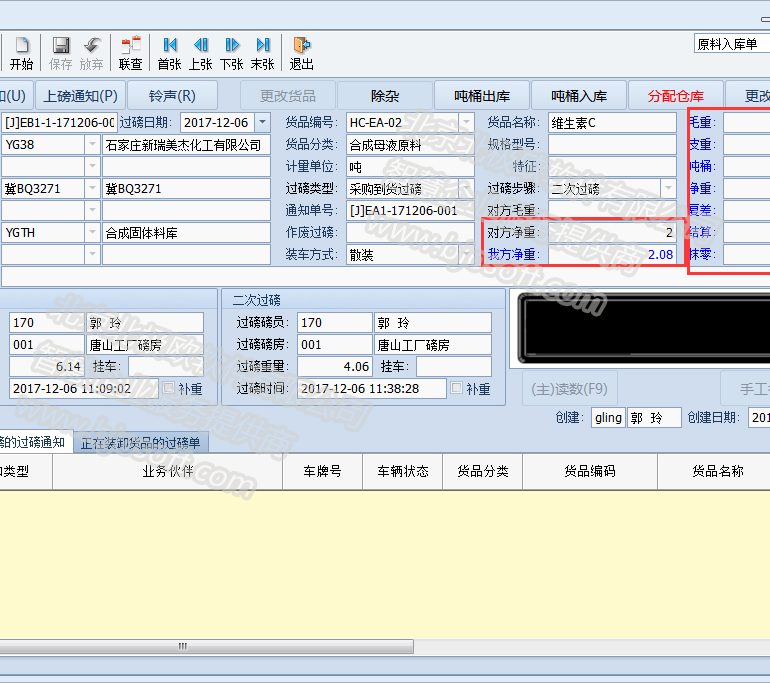Viewport: 770px width, 683px height.
Task: Click the 车牌号 column header
Action: (322, 471)
